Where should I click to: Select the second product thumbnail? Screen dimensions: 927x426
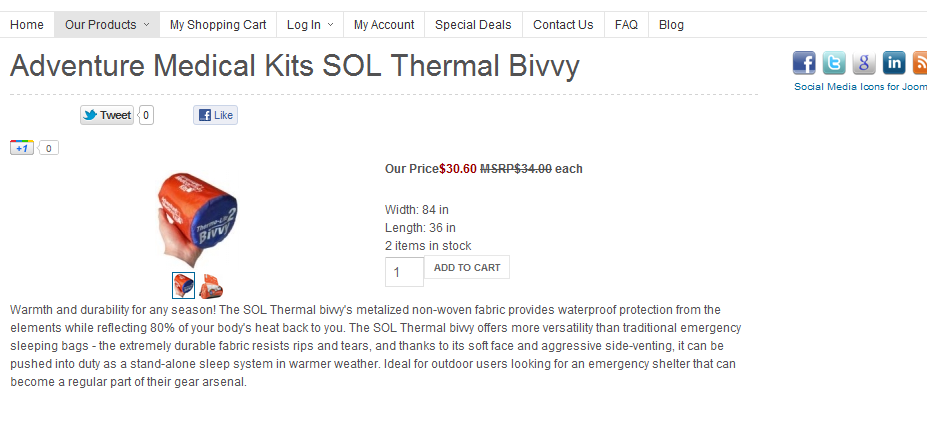211,286
